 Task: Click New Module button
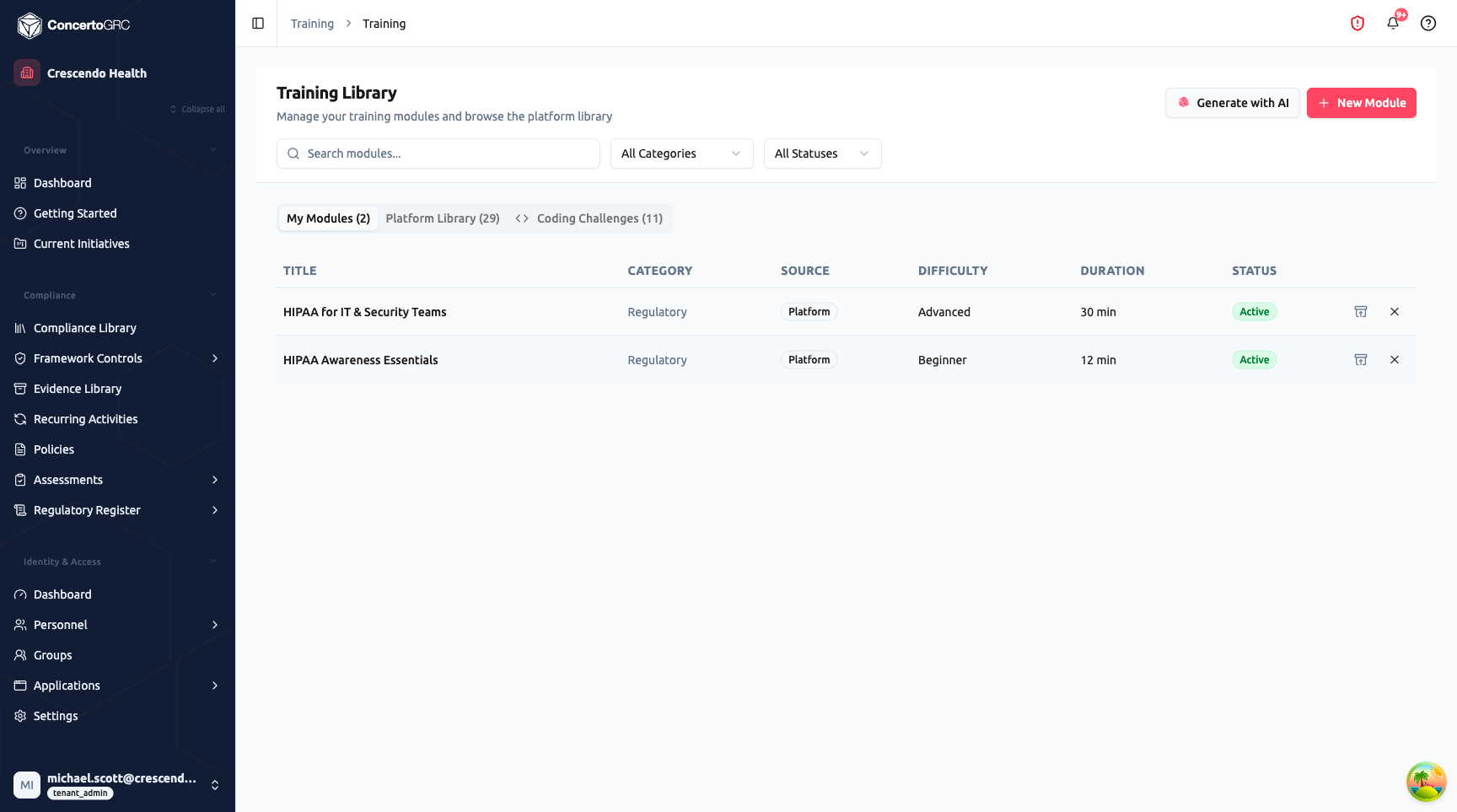point(1362,103)
